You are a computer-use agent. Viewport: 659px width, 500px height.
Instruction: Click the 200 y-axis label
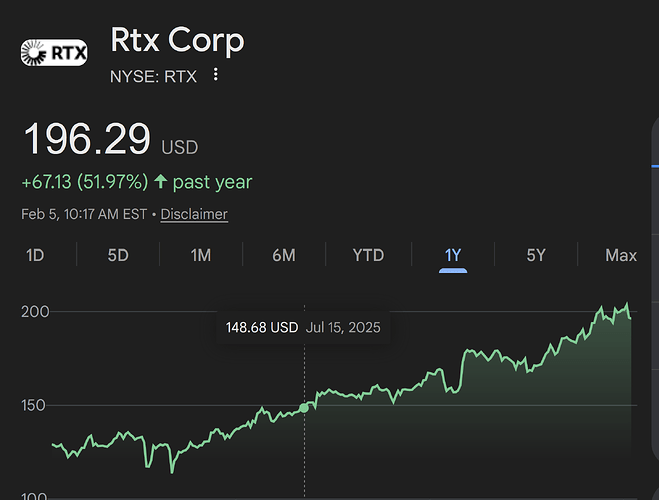click(33, 312)
